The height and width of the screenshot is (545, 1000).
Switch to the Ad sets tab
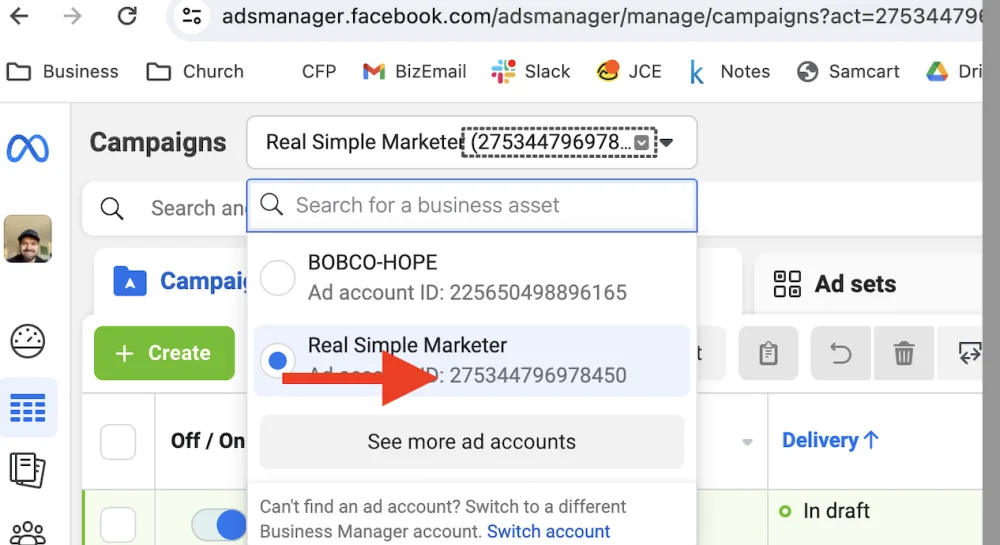(835, 284)
